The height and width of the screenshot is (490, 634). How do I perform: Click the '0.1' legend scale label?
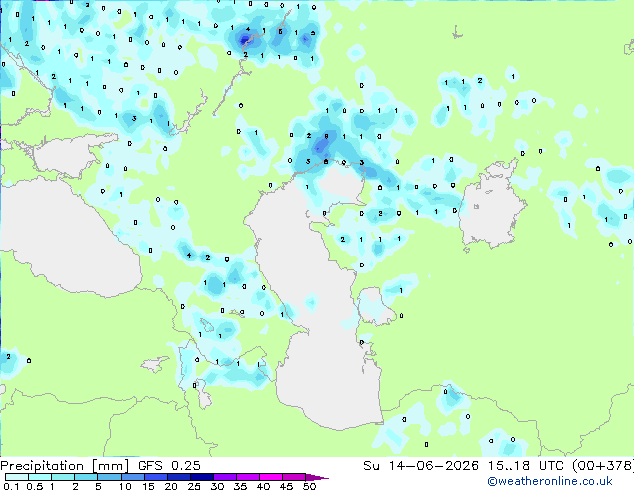(x=12, y=486)
